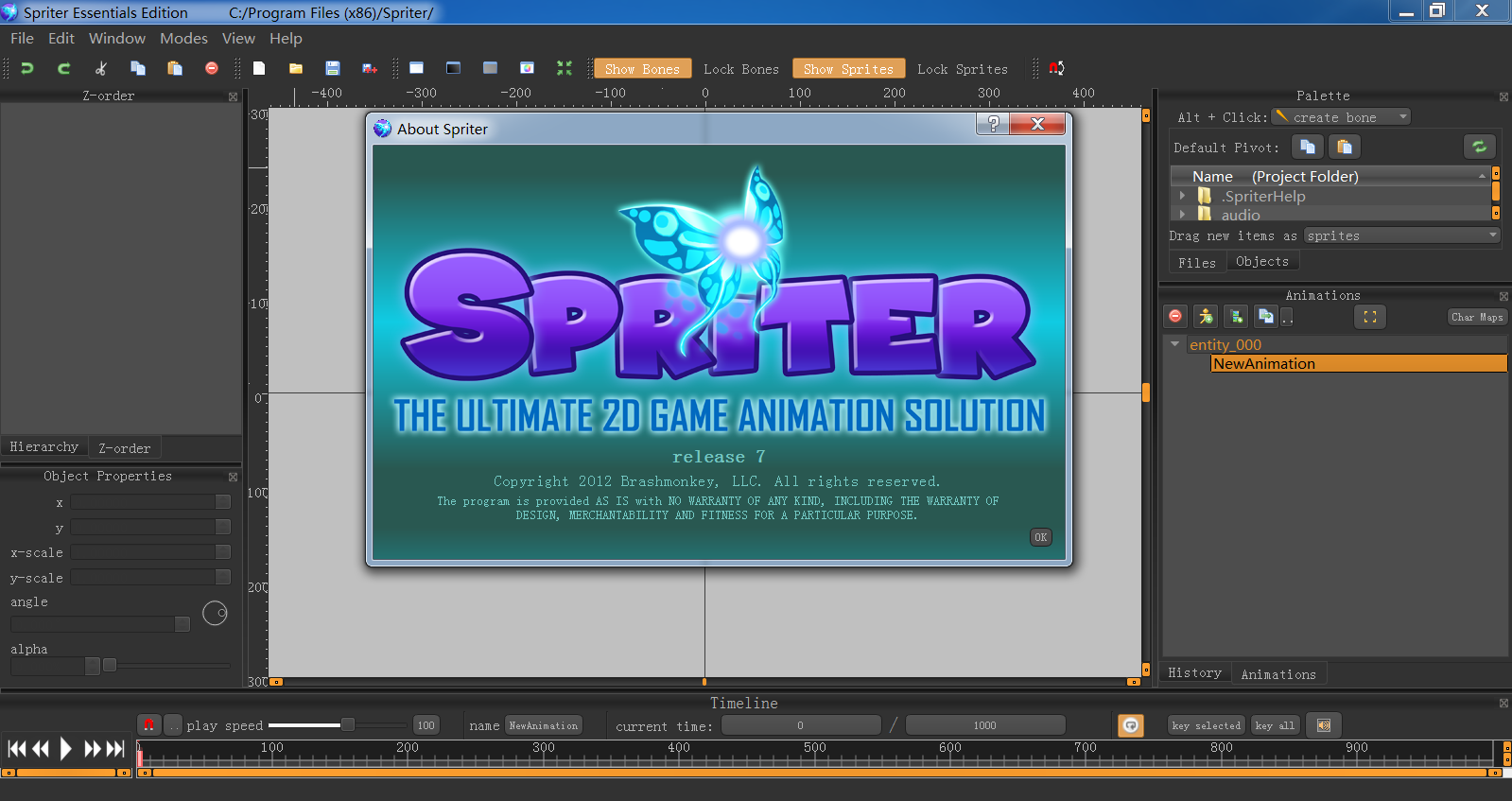This screenshot has height=801, width=1512.
Task: Open the Alt+Click 'create bone' dropdown
Action: click(x=1341, y=117)
